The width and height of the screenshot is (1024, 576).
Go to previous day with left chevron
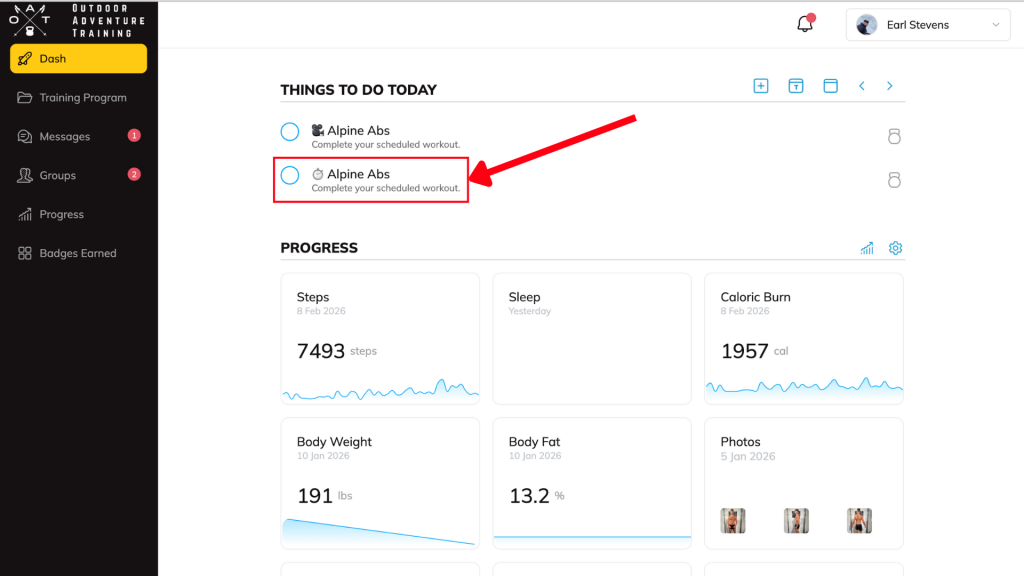862,86
